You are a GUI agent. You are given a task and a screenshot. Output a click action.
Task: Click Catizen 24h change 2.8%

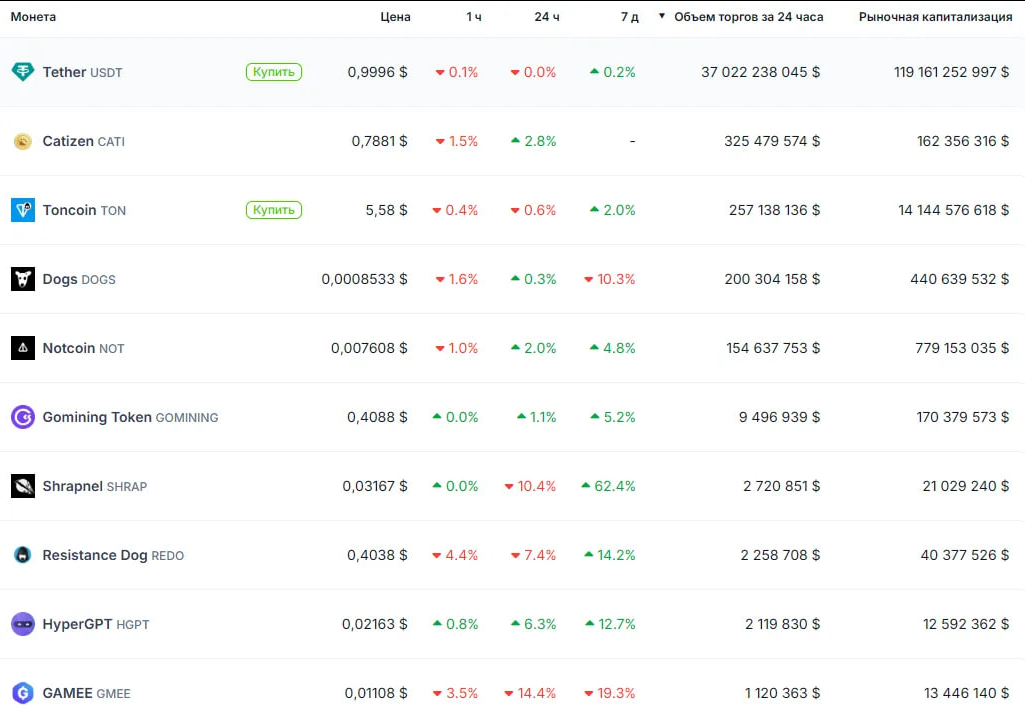(533, 141)
